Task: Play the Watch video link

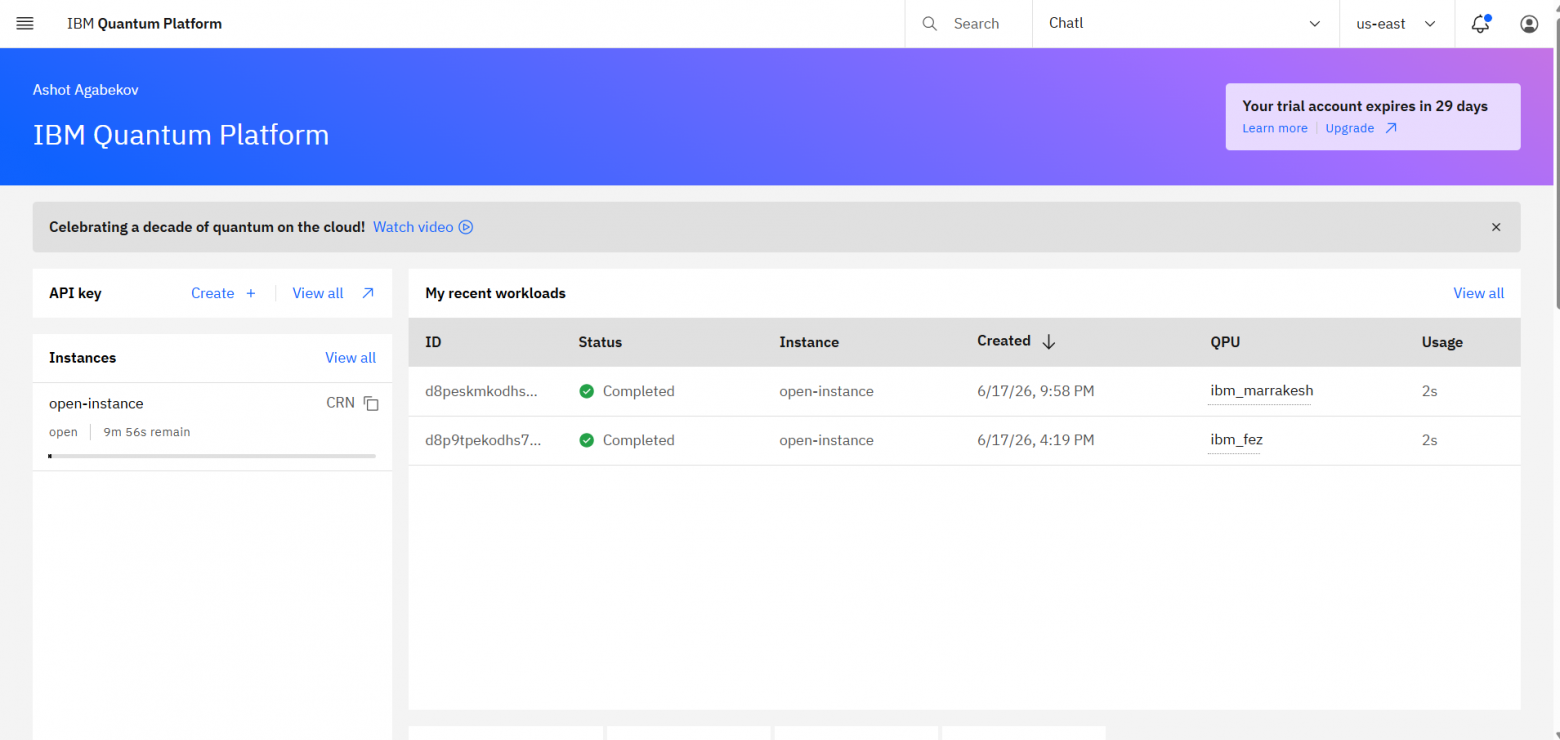Action: pos(423,227)
